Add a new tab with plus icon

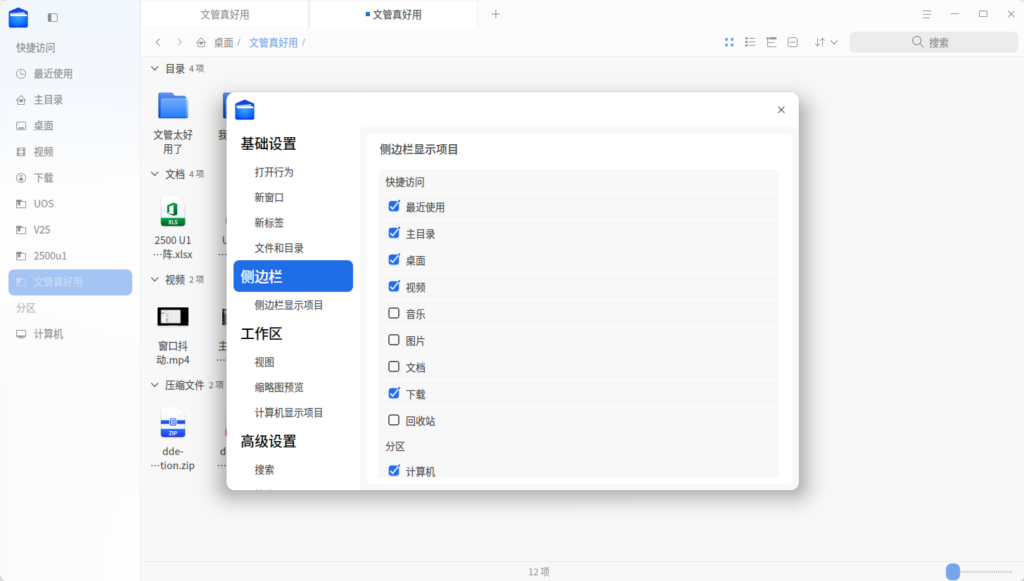coord(496,14)
